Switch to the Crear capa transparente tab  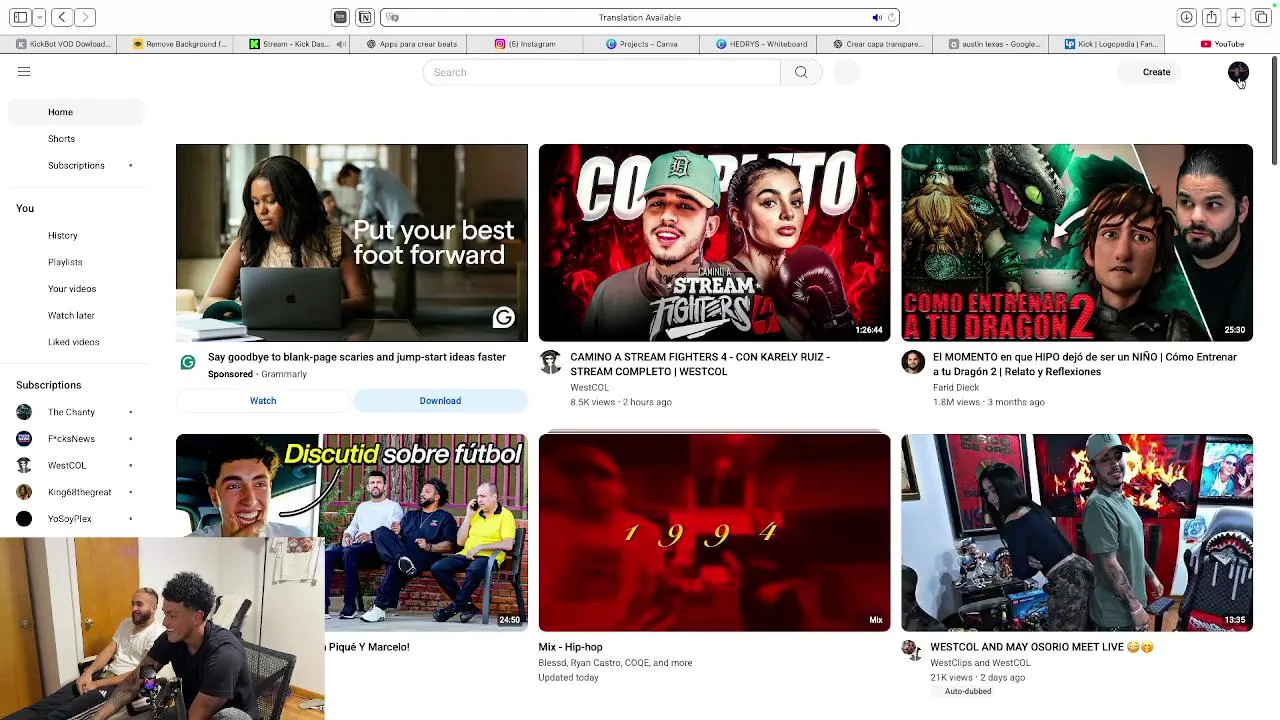tap(875, 44)
